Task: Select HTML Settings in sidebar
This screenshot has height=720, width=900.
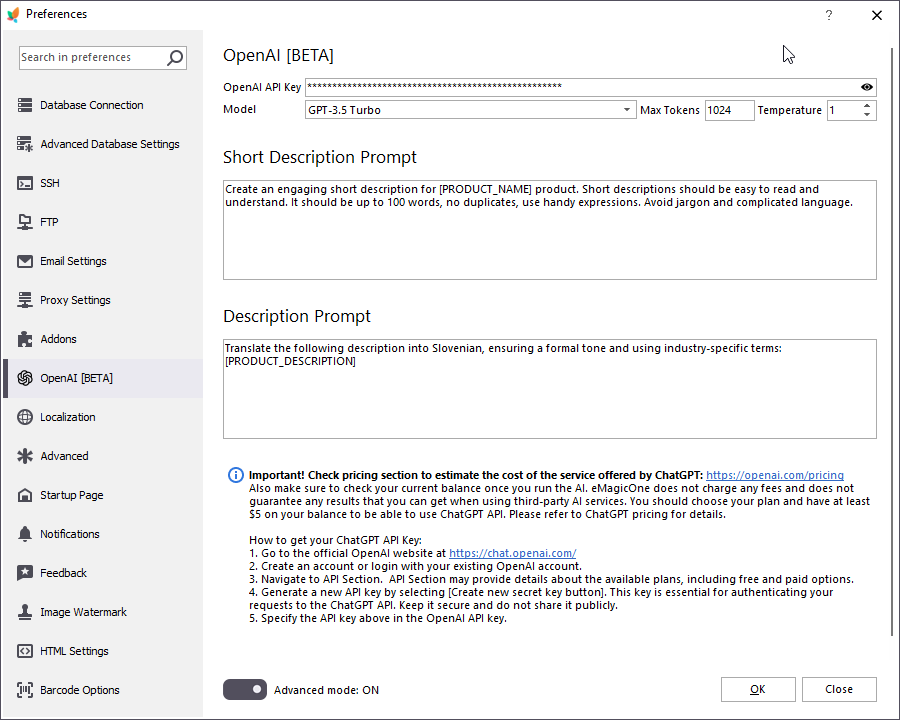Action: coord(103,652)
